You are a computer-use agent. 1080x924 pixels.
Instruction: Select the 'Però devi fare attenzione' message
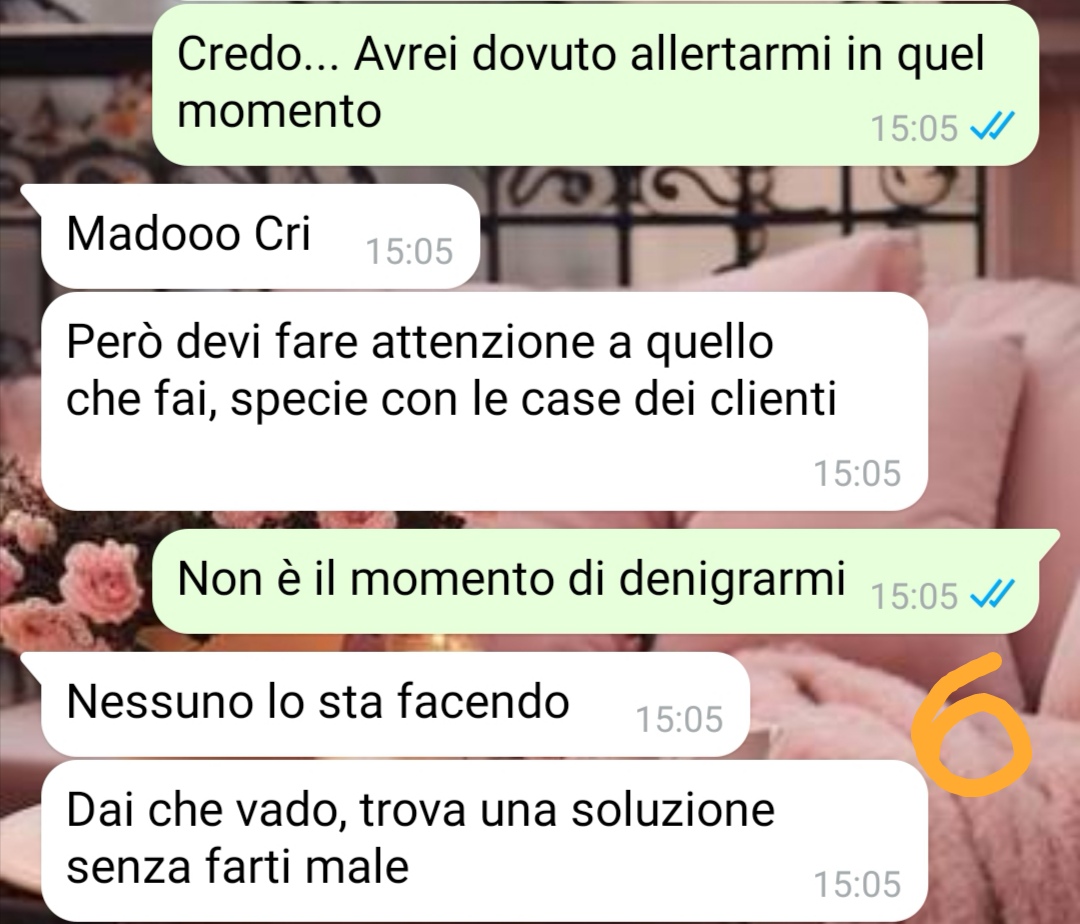(484, 401)
